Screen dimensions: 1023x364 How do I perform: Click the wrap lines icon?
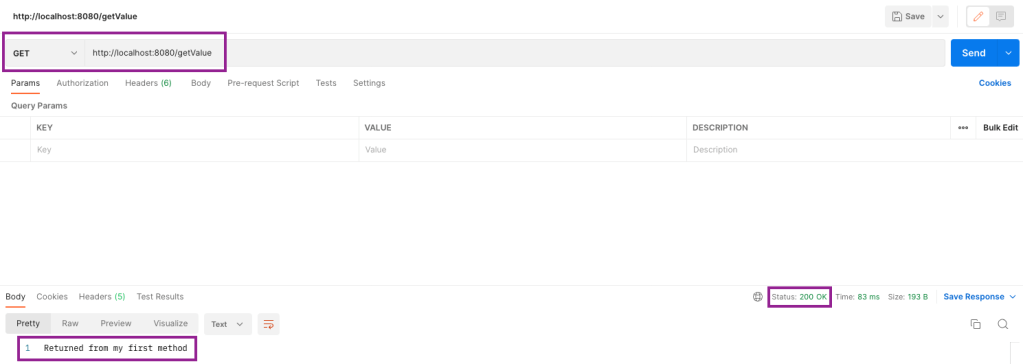point(268,324)
